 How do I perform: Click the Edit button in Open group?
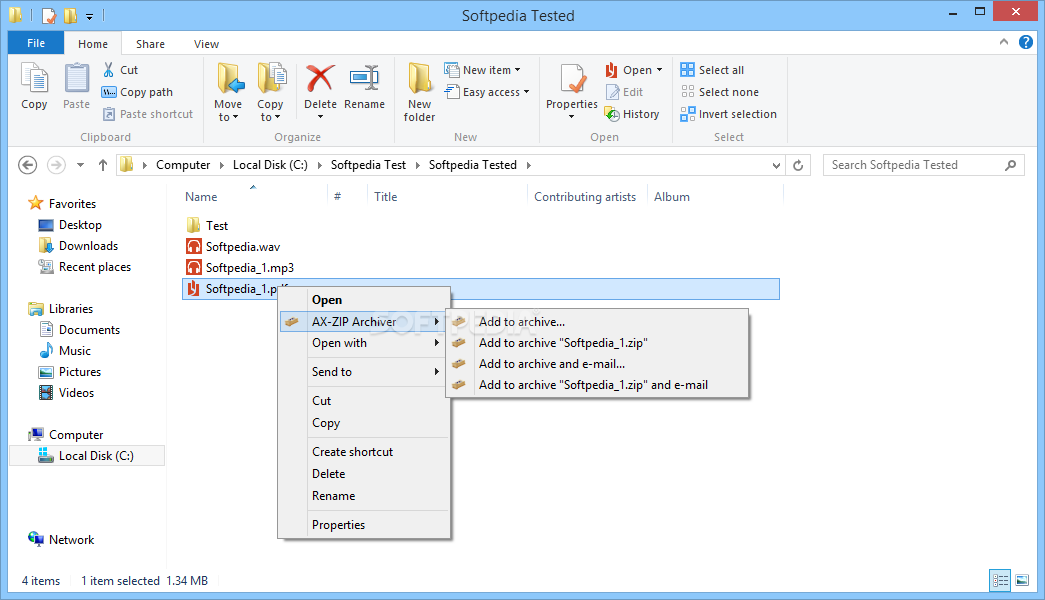click(624, 92)
